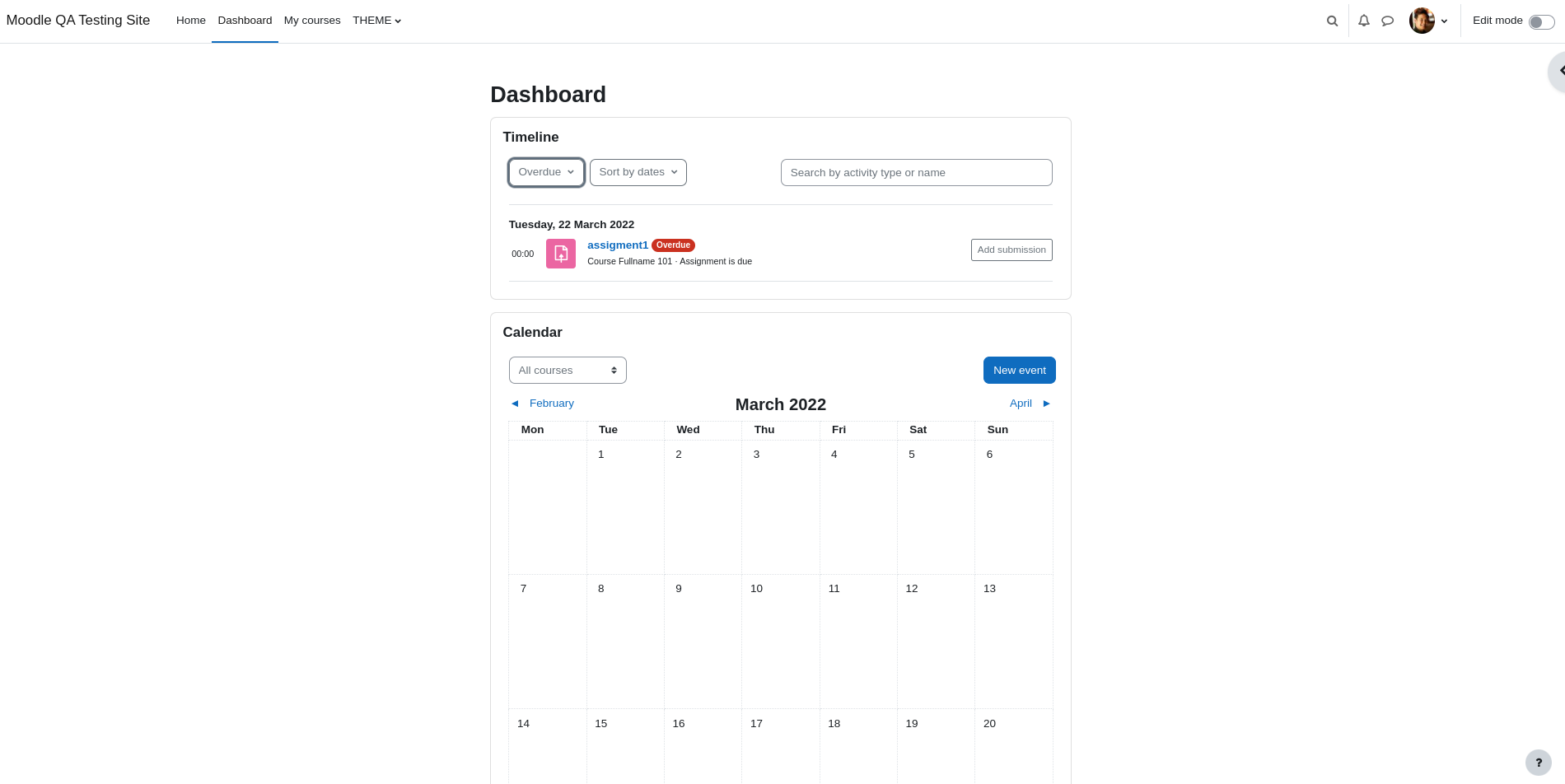This screenshot has height=784, width=1565.
Task: Open the assigment1 link
Action: [x=618, y=245]
